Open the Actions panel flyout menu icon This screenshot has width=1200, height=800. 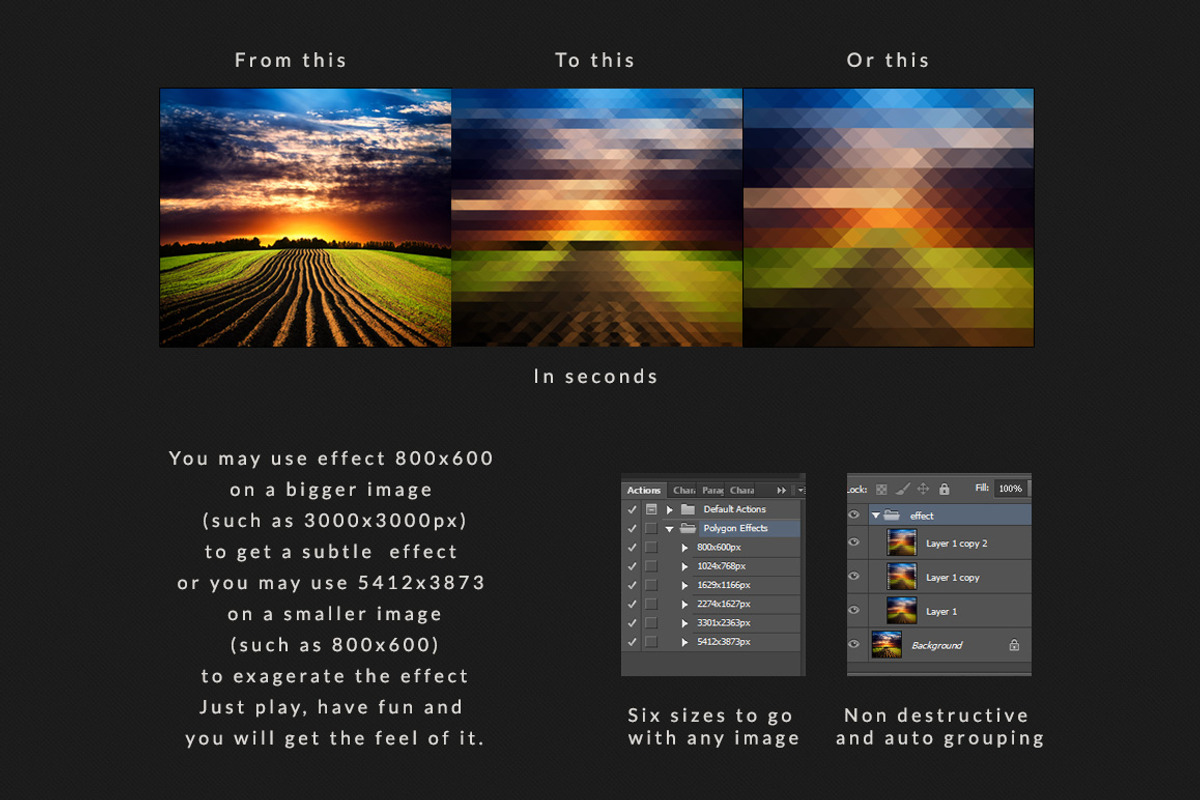click(x=800, y=490)
